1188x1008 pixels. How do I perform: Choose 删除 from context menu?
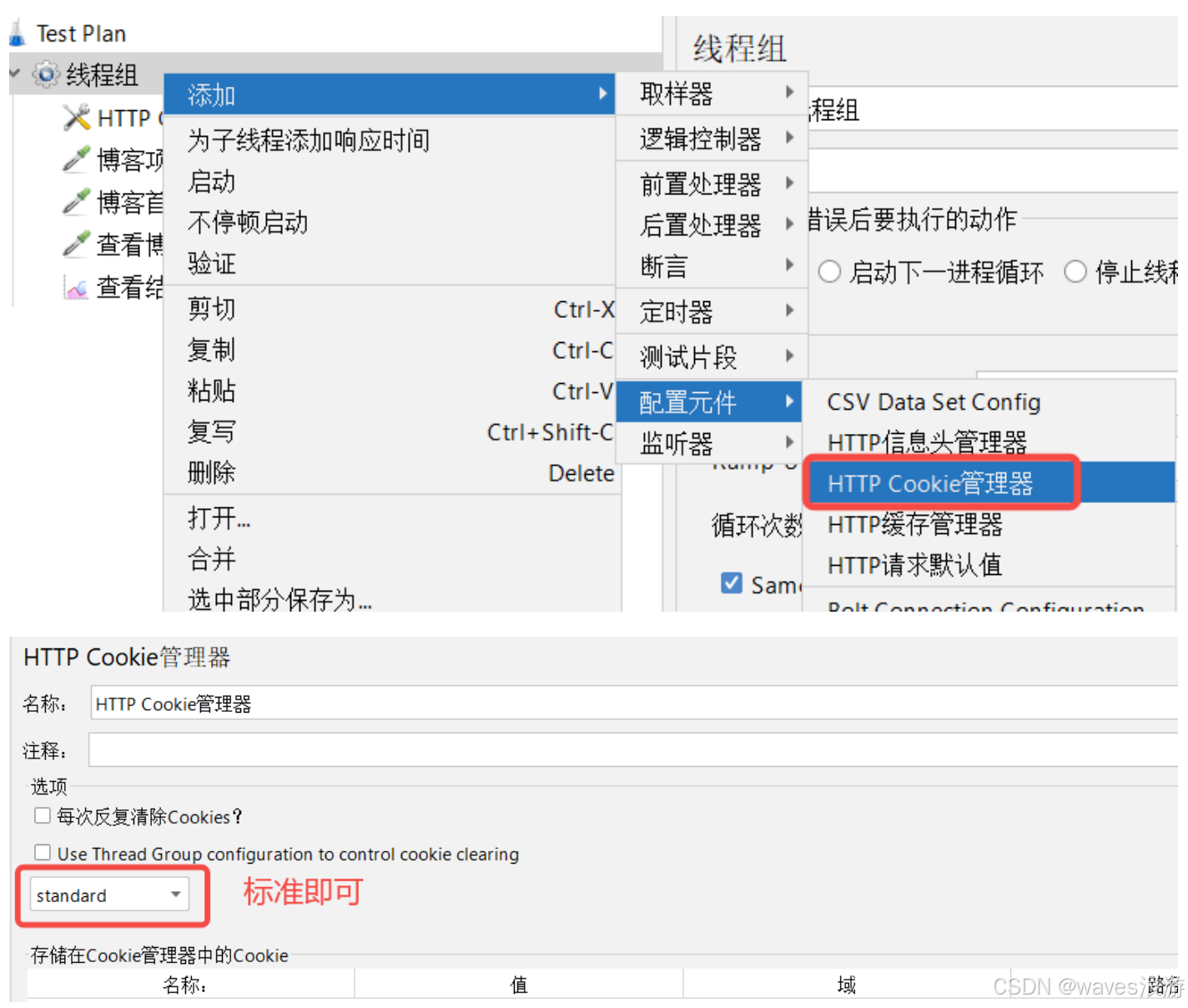(390, 473)
